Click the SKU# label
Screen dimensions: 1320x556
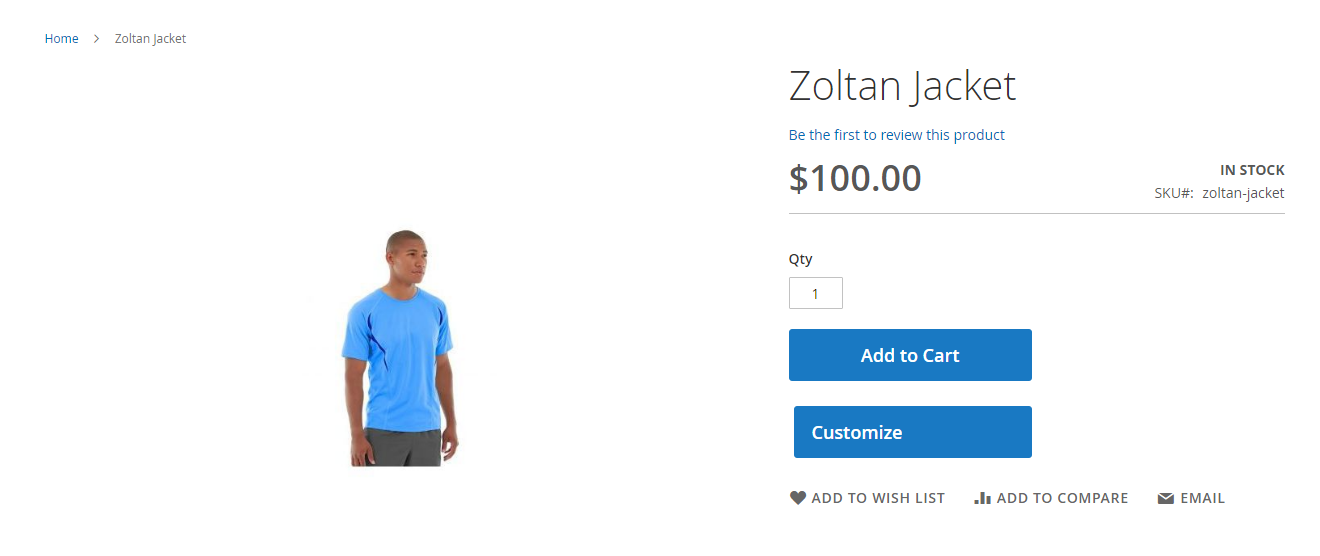[1173, 193]
